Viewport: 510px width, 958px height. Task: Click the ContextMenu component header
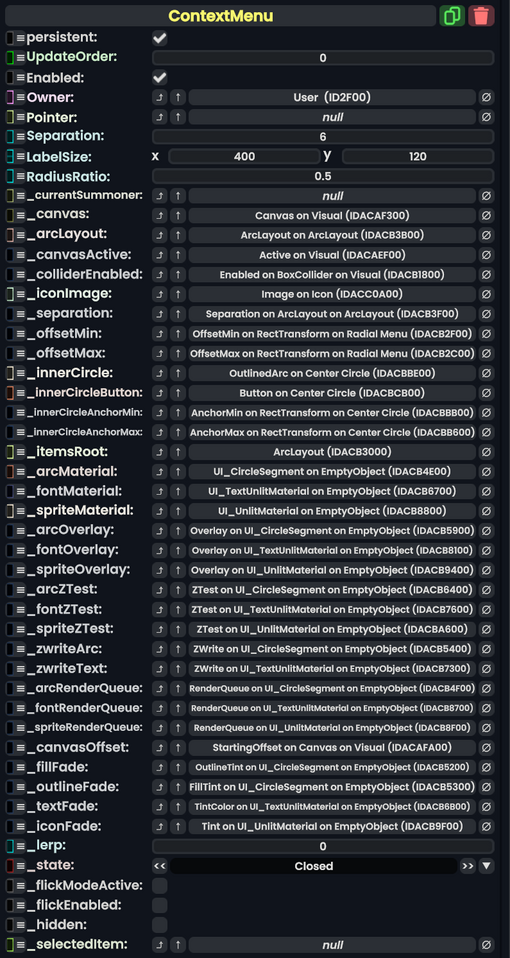pos(221,16)
